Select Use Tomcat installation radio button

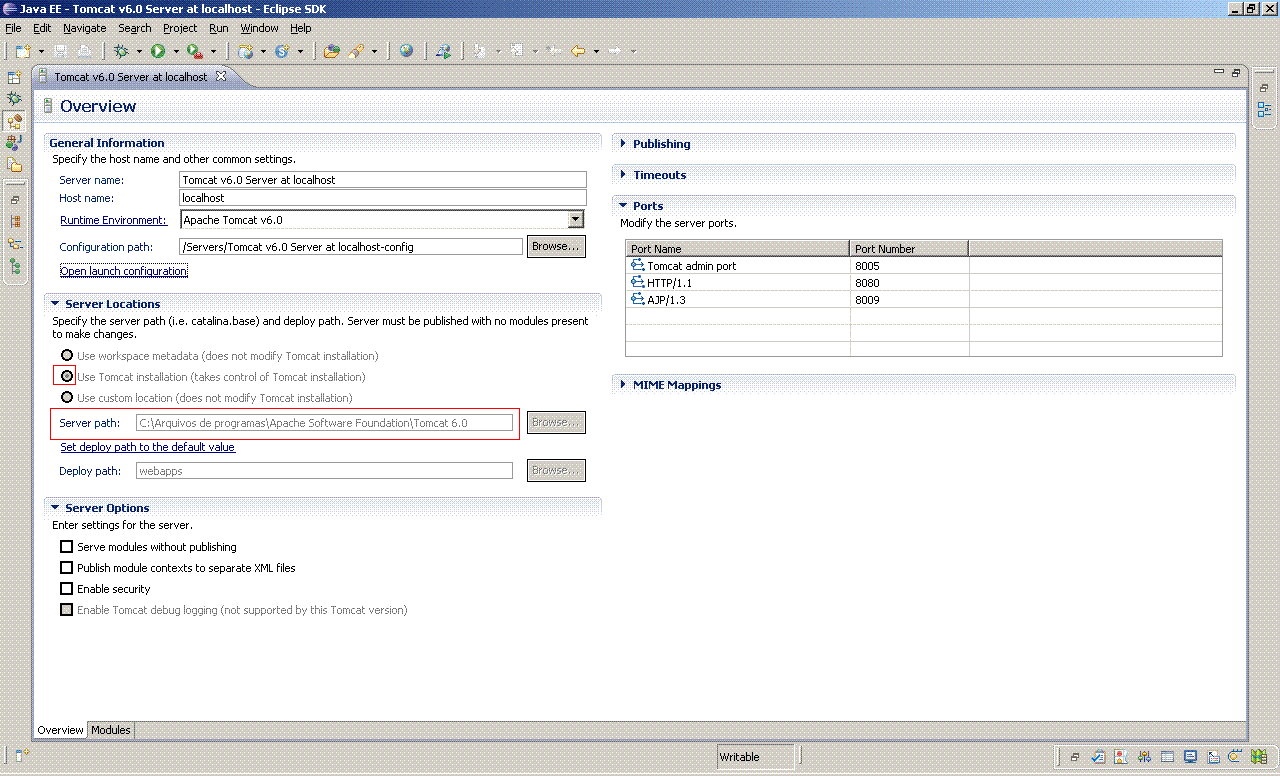[x=67, y=377]
